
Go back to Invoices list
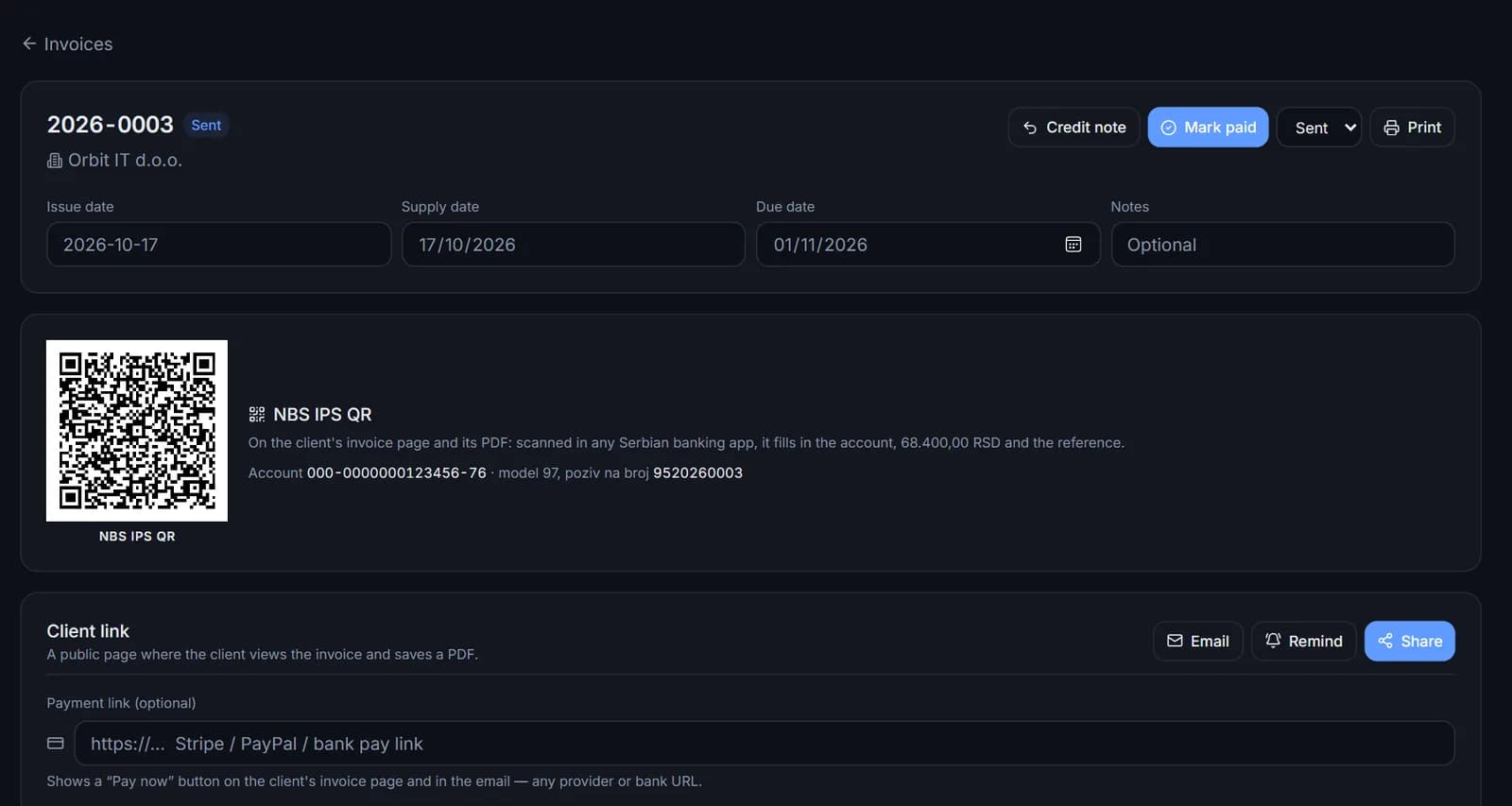67,43
